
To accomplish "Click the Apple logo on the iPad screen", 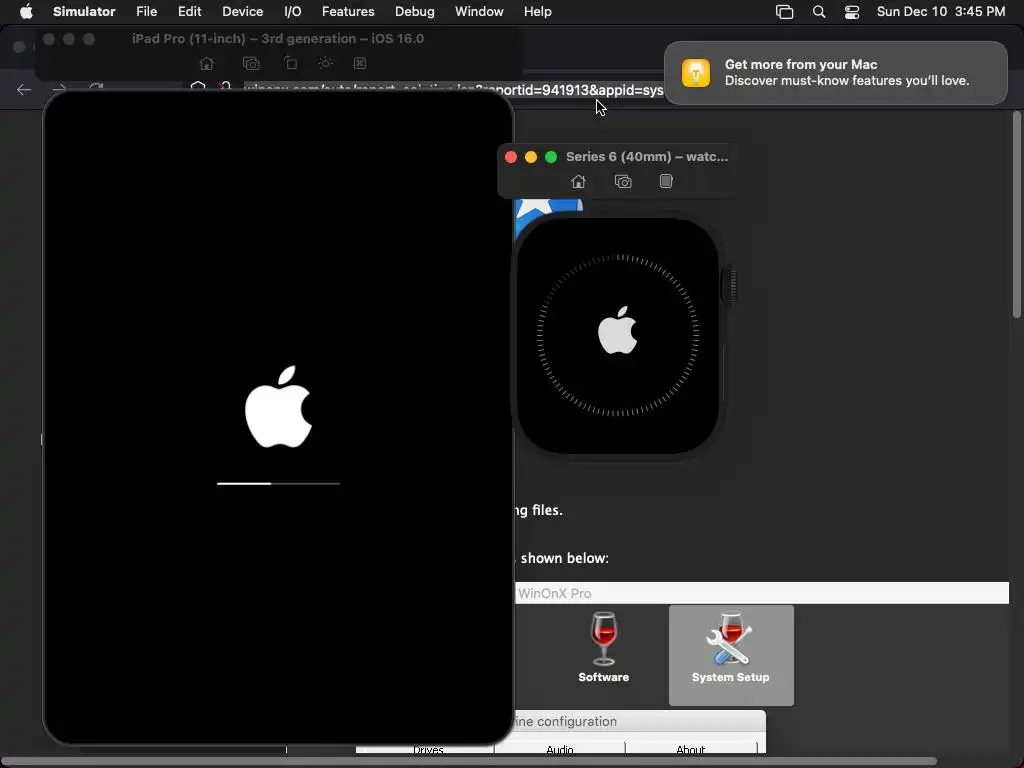I will [279, 407].
